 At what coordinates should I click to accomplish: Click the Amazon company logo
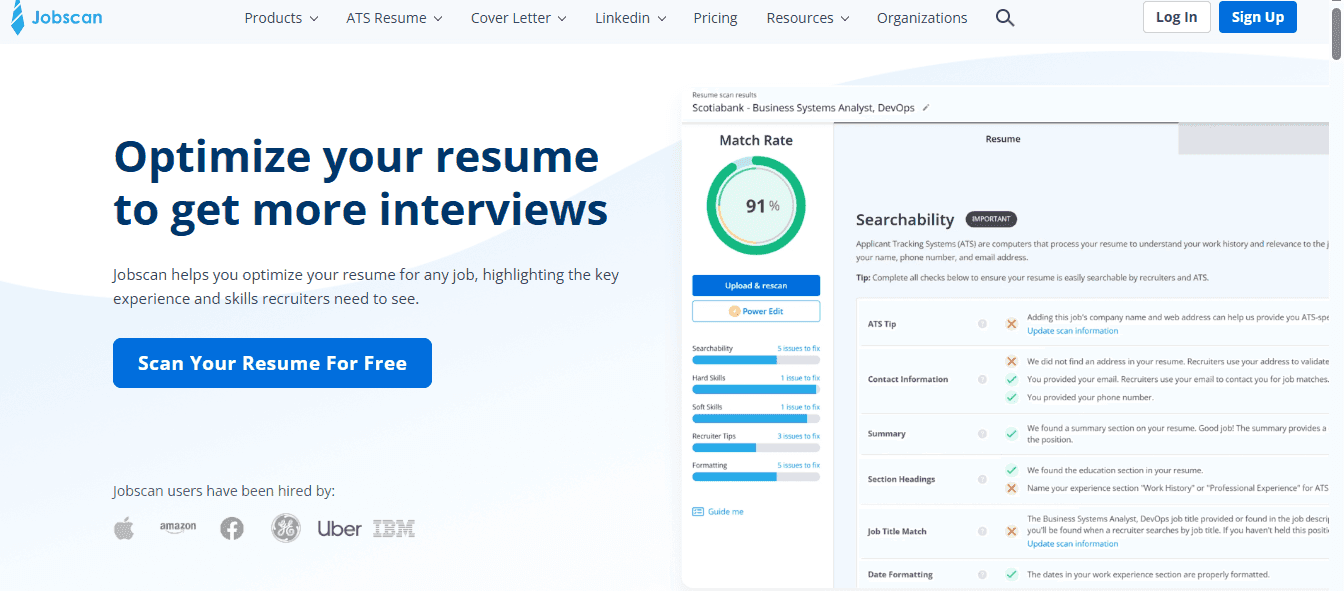tap(178, 527)
